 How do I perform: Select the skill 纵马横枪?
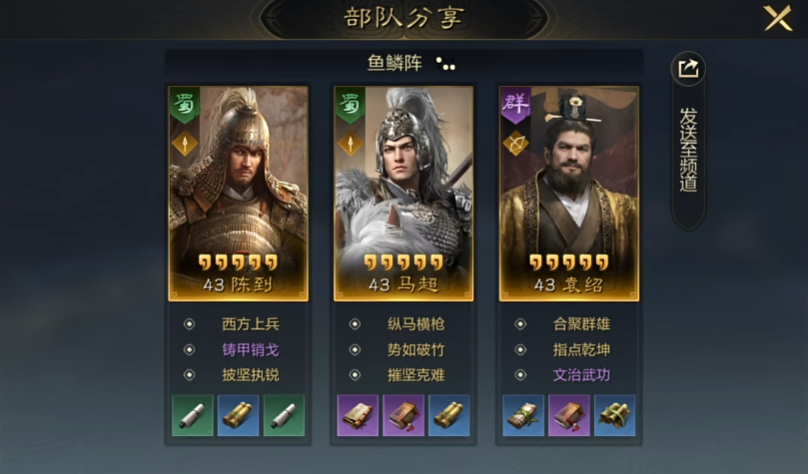tap(416, 324)
